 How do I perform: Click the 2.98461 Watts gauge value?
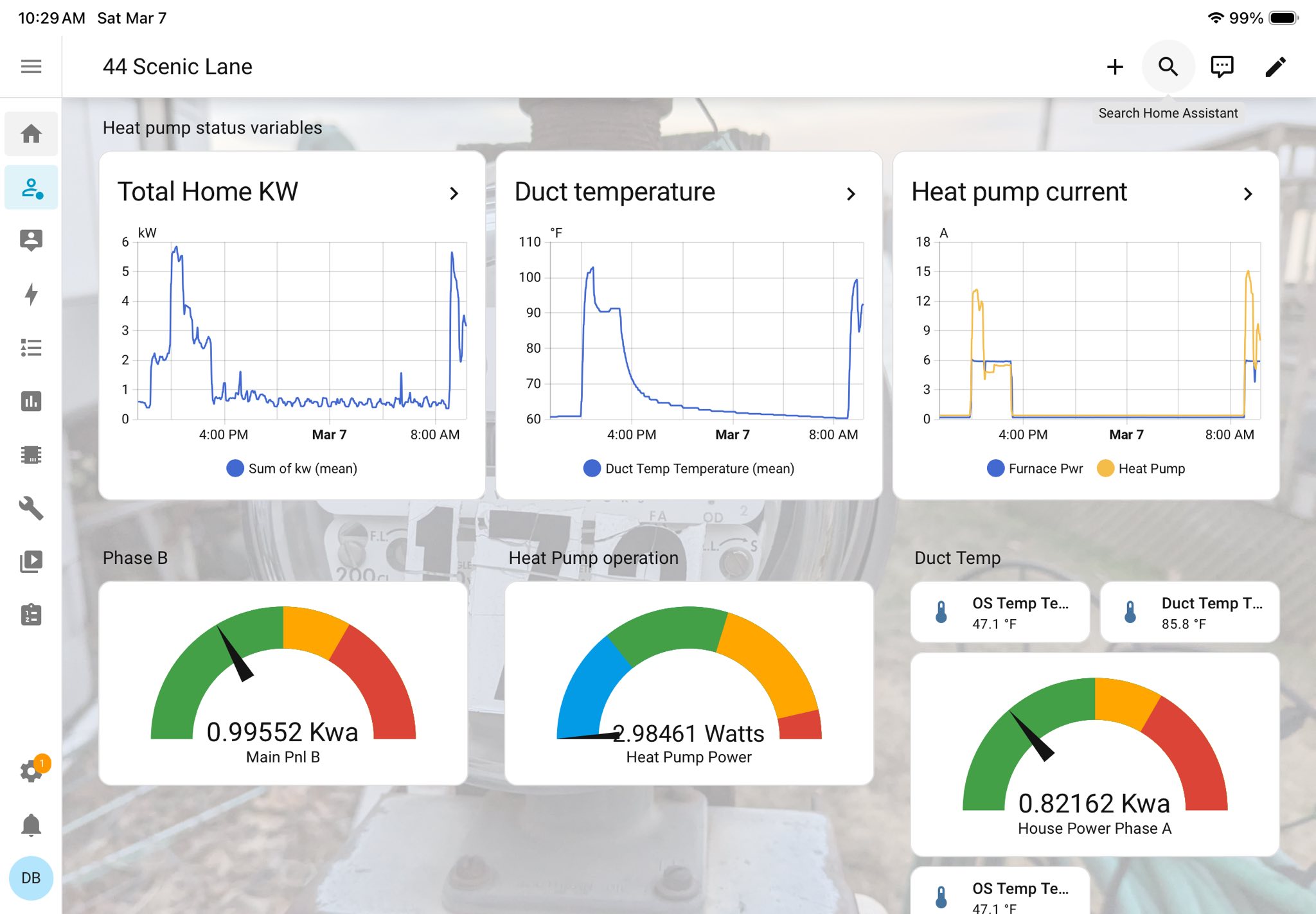pyautogui.click(x=689, y=734)
